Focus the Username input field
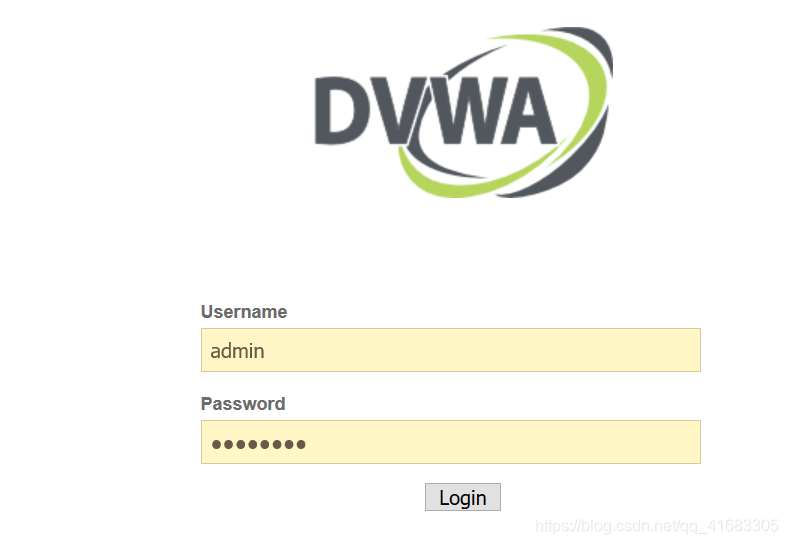The height and width of the screenshot is (544, 788). (x=451, y=350)
